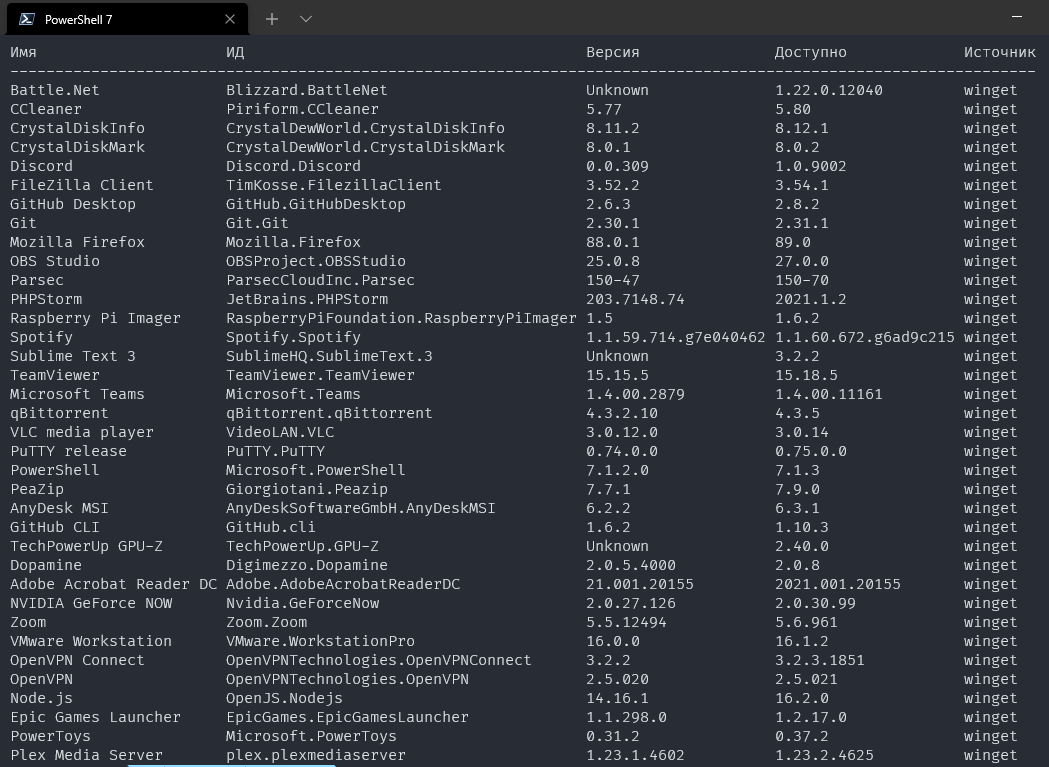Open a new terminal tab
The height and width of the screenshot is (767, 1049).
click(272, 19)
